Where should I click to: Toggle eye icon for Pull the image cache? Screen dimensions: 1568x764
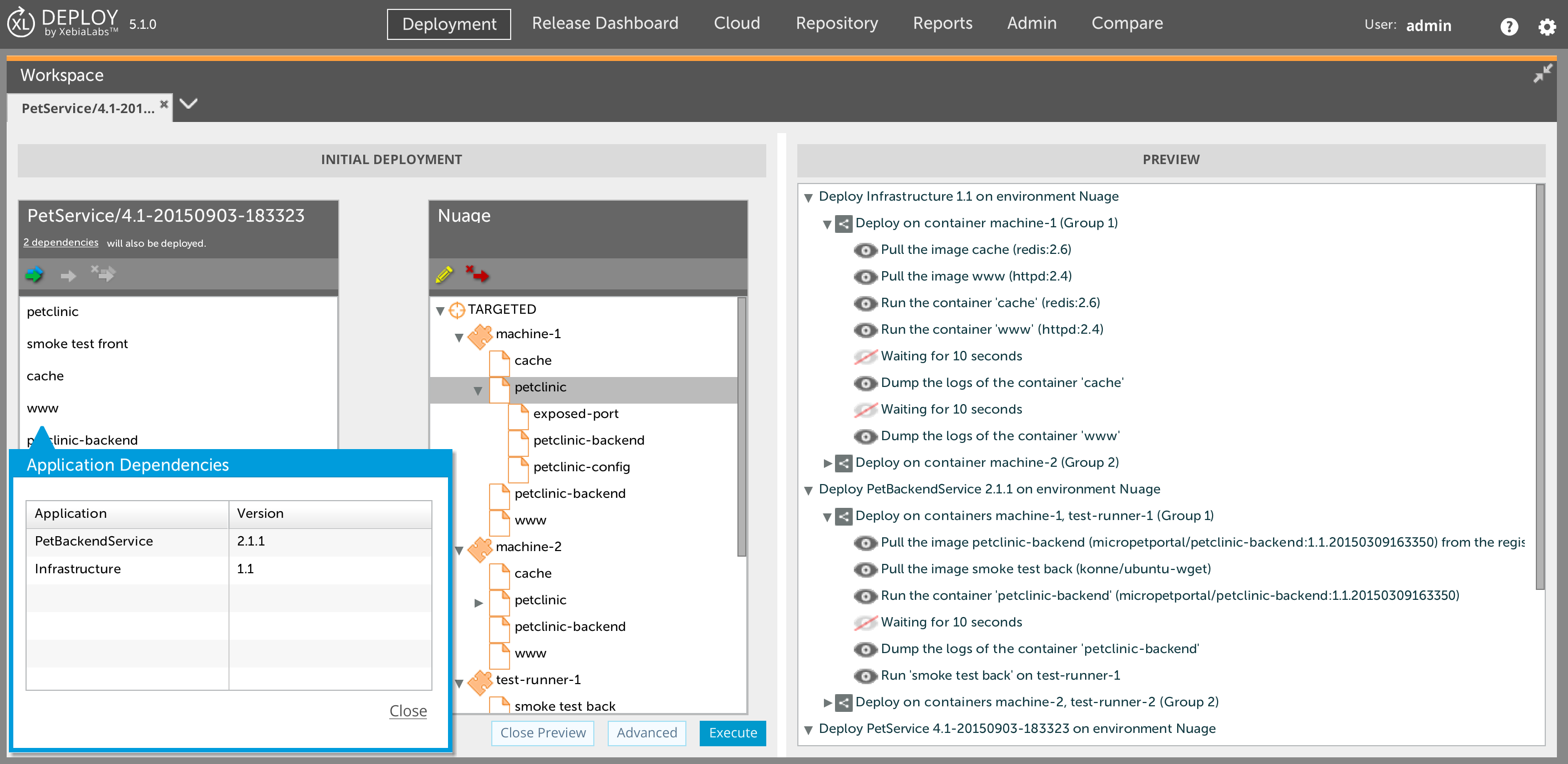[x=865, y=250]
